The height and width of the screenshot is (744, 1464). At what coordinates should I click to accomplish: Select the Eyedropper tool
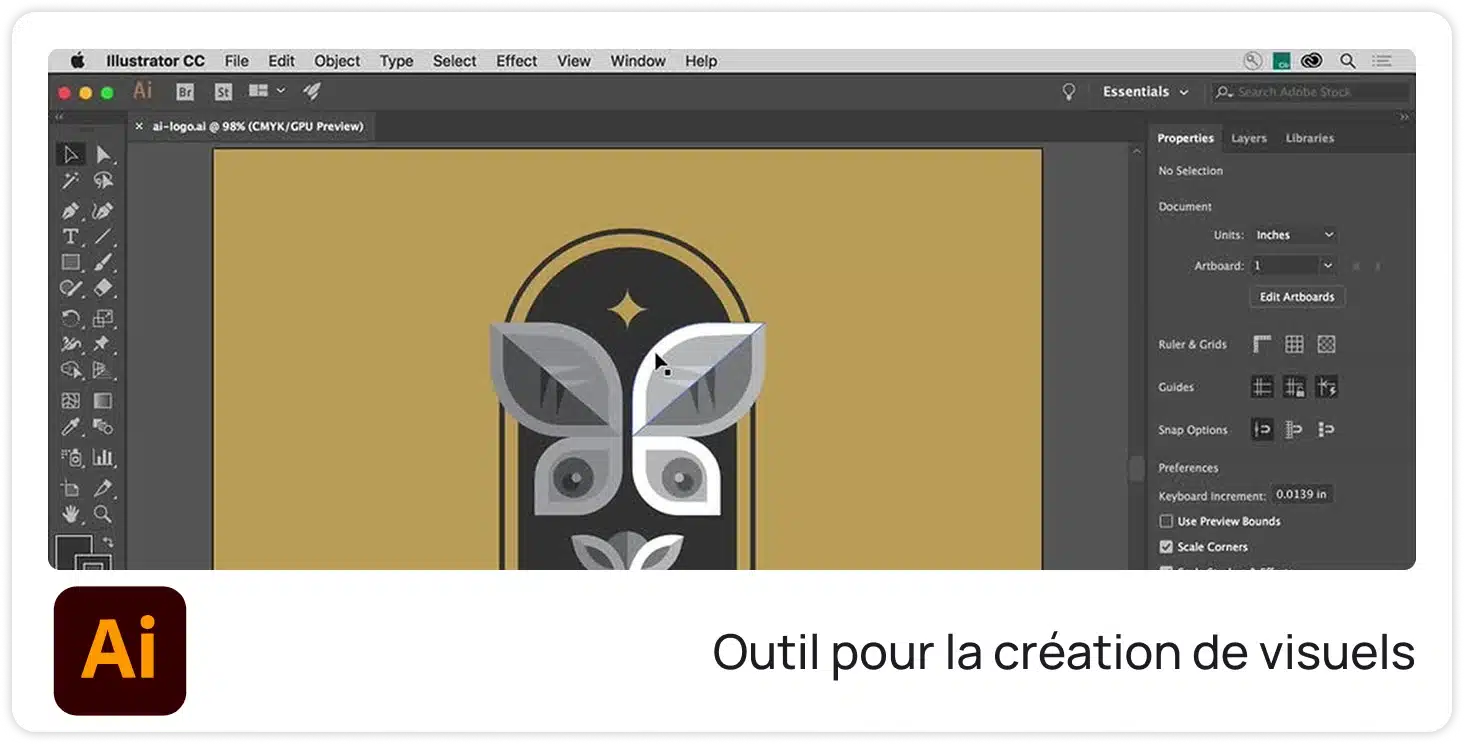pos(71,427)
